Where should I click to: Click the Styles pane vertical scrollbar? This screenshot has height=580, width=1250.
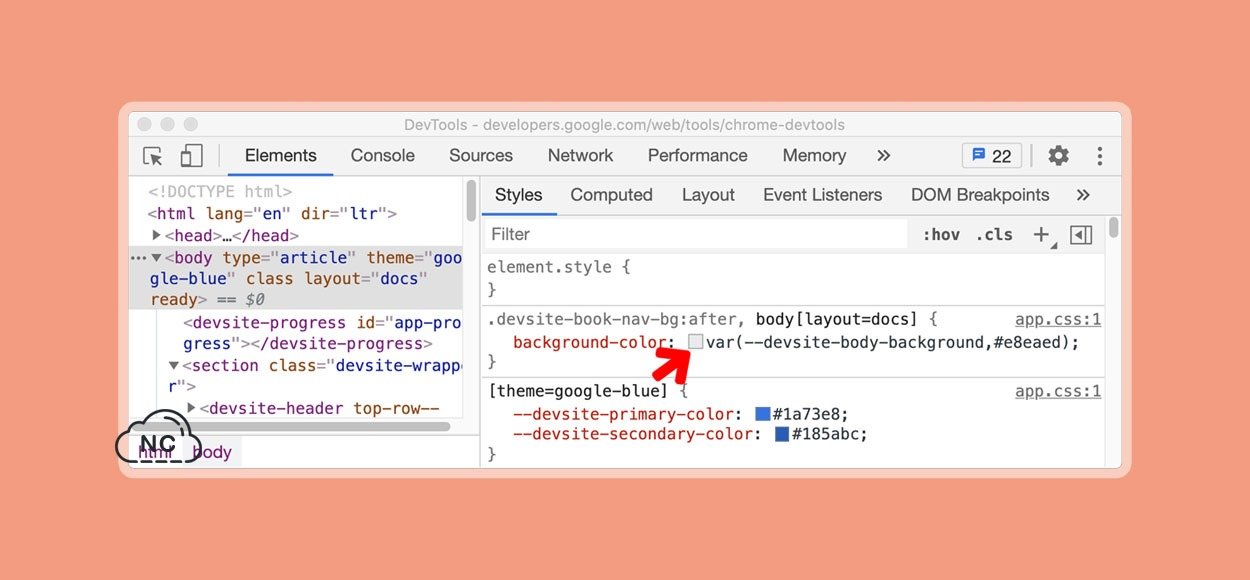1113,228
